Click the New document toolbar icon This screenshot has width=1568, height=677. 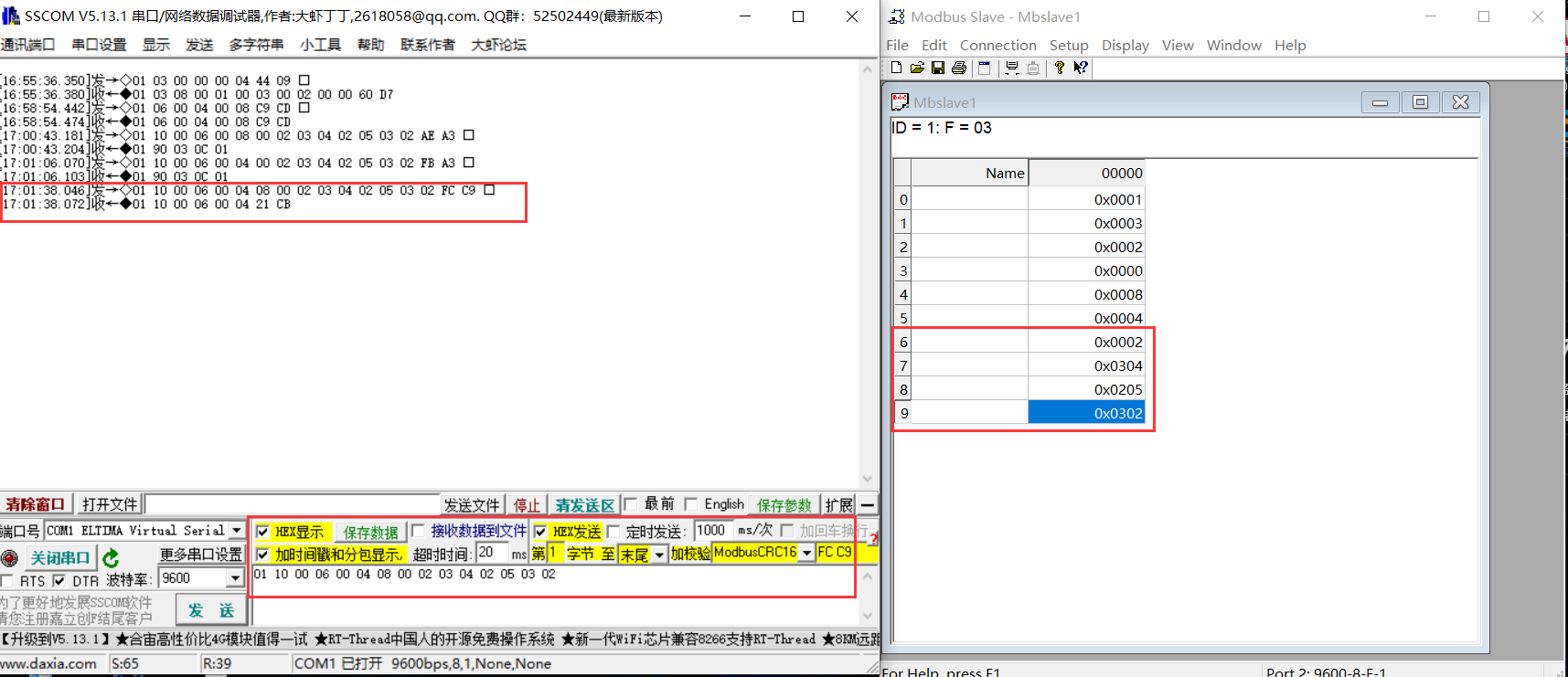click(x=896, y=68)
